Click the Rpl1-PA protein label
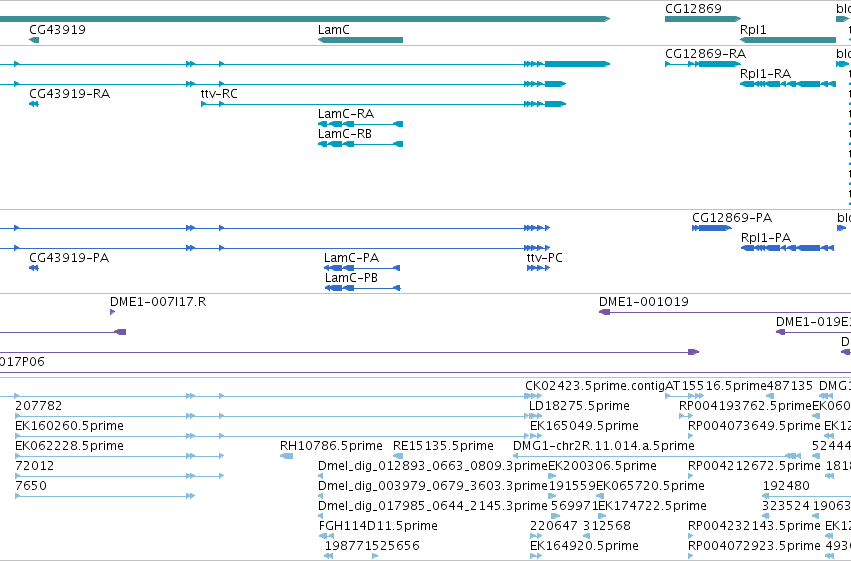The image size is (851, 561). pos(766,238)
